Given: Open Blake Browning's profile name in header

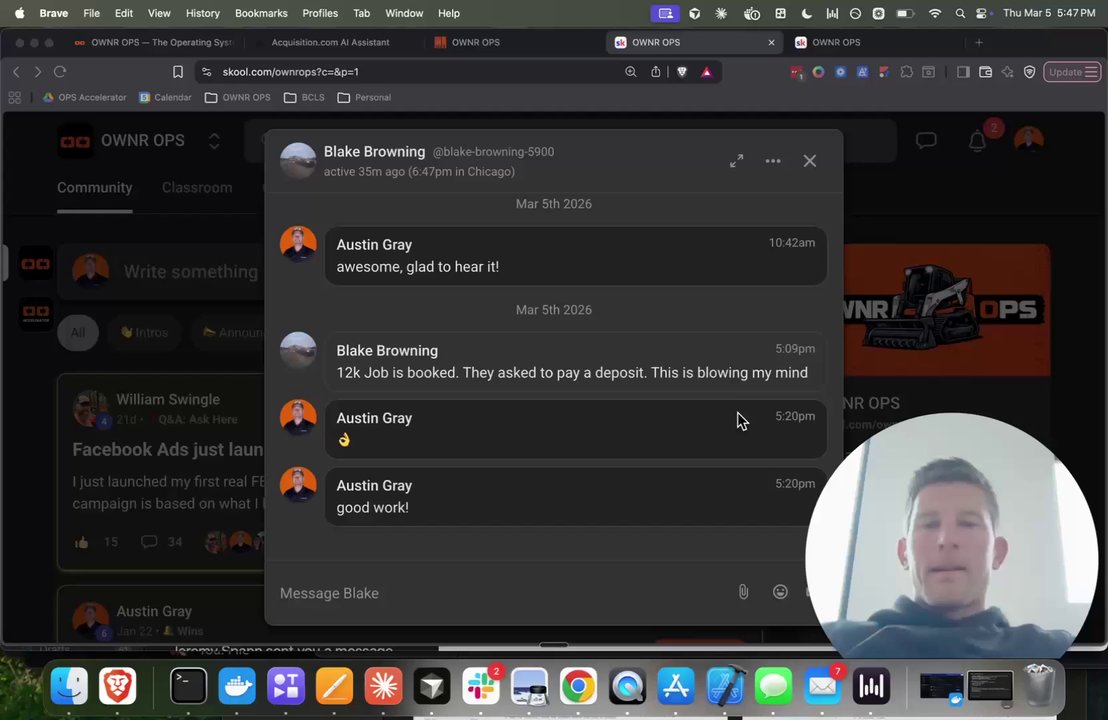Looking at the screenshot, I should tap(375, 151).
